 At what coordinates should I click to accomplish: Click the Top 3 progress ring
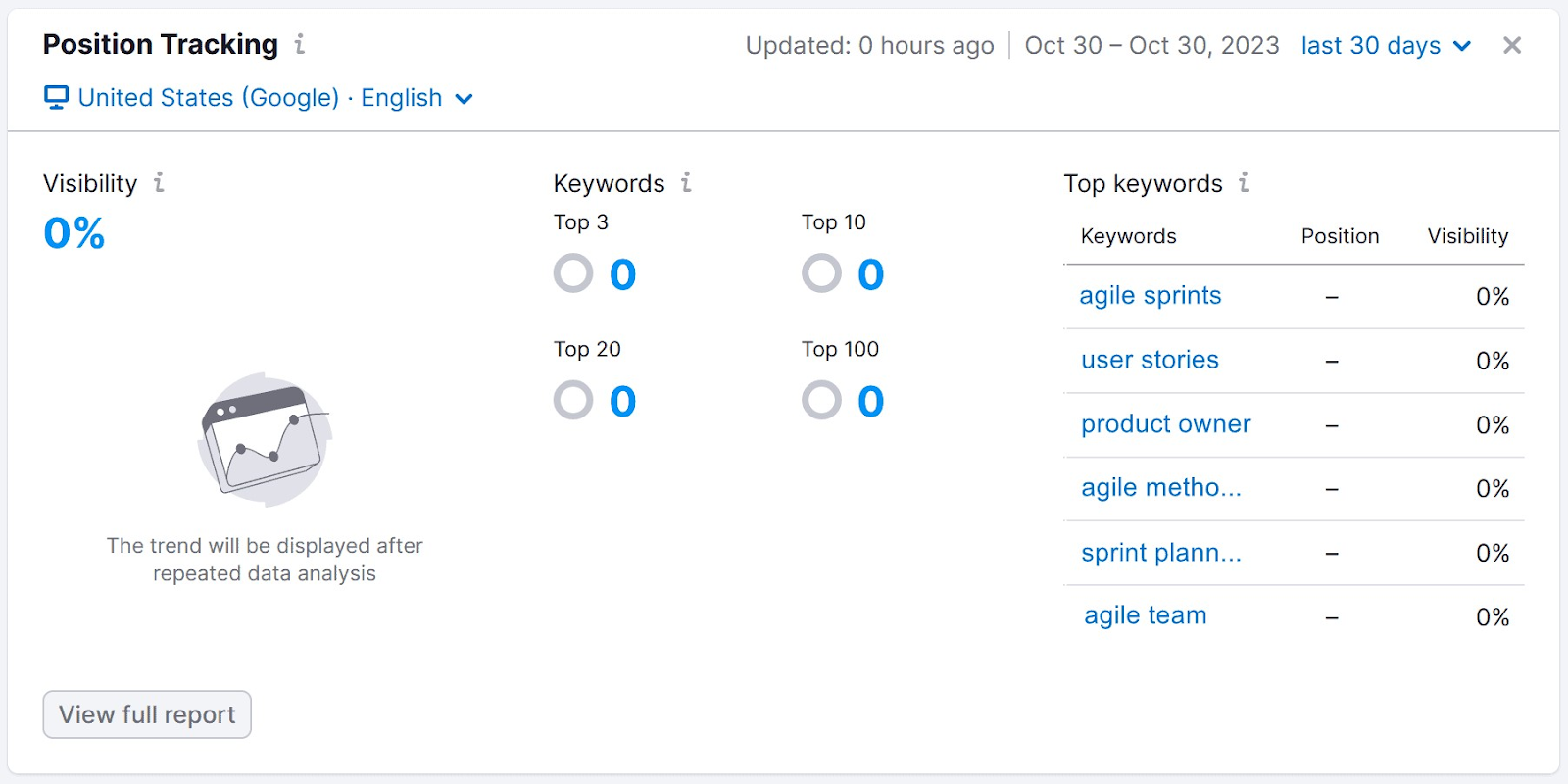(x=572, y=273)
